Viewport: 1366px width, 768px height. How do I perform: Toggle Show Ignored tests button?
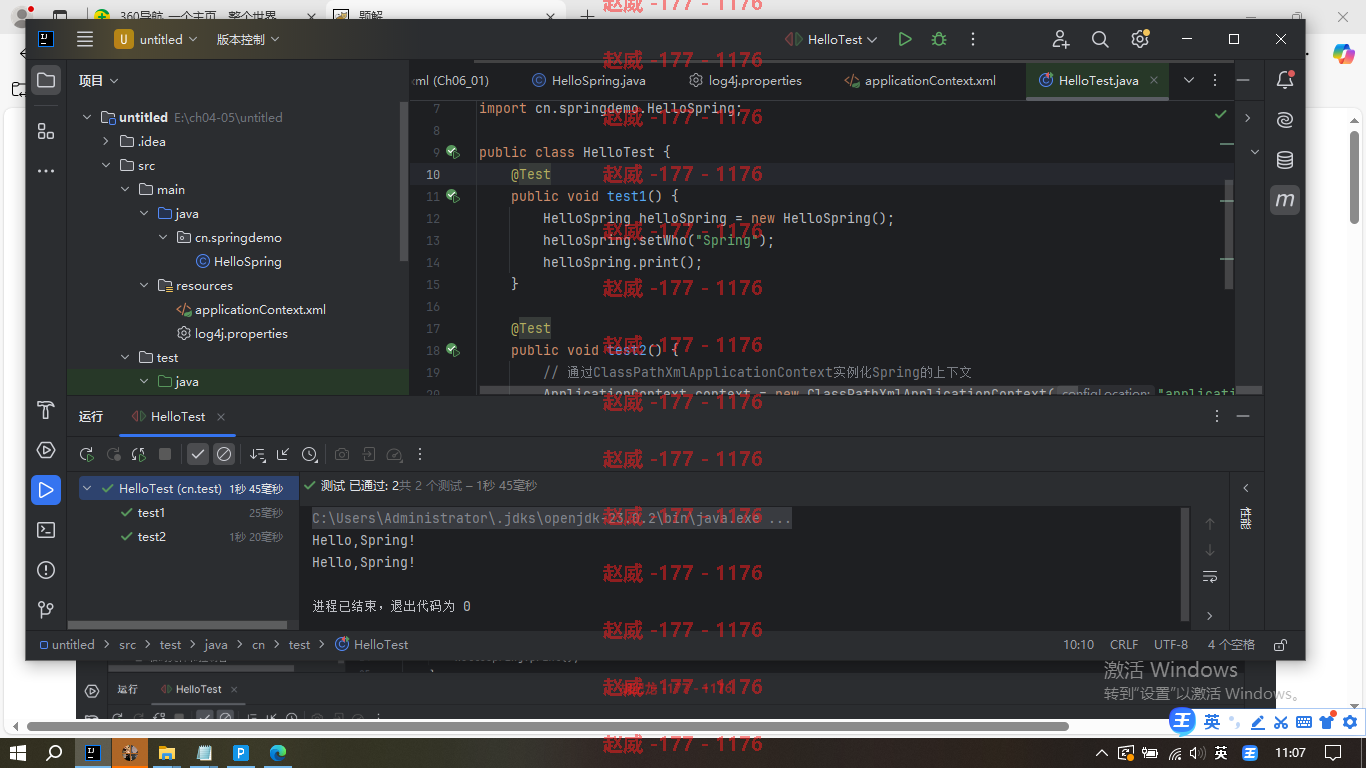click(224, 454)
